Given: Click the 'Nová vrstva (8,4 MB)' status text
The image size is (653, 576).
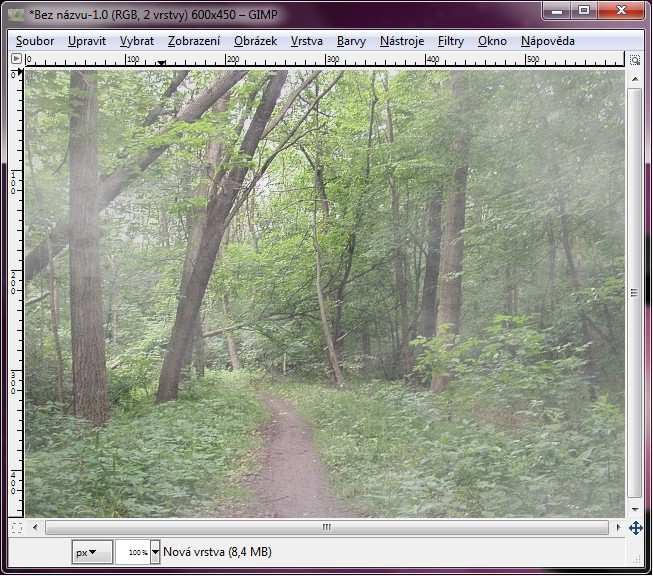Looking at the screenshot, I should 217,552.
